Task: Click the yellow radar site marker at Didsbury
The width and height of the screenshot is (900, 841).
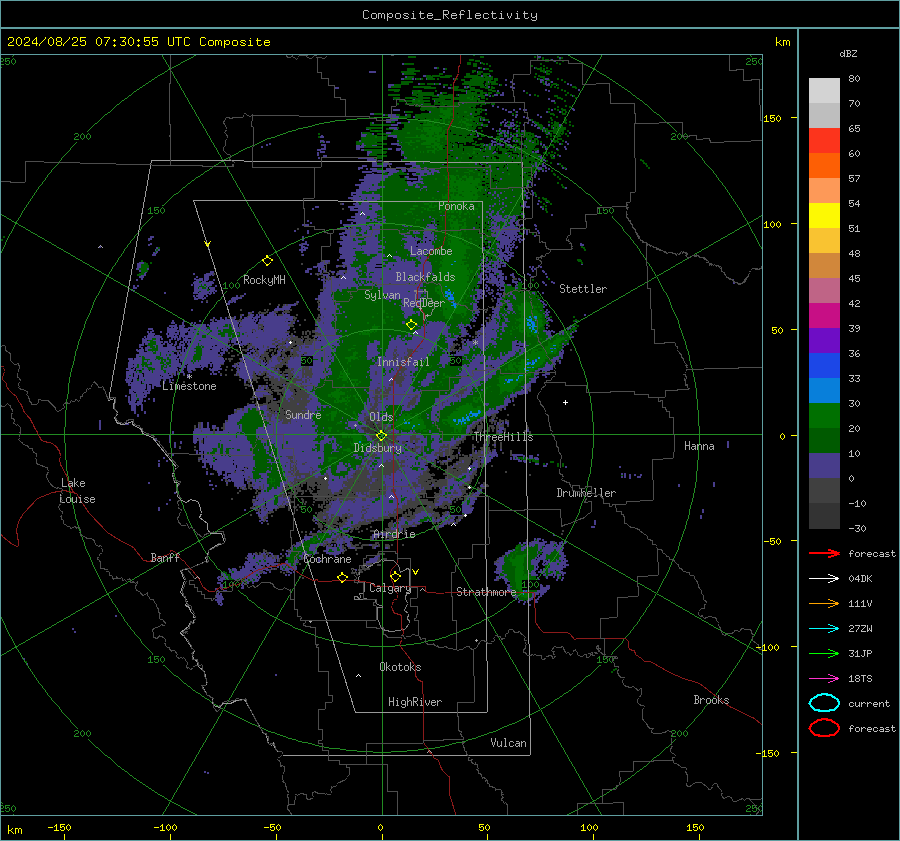Action: (x=381, y=436)
